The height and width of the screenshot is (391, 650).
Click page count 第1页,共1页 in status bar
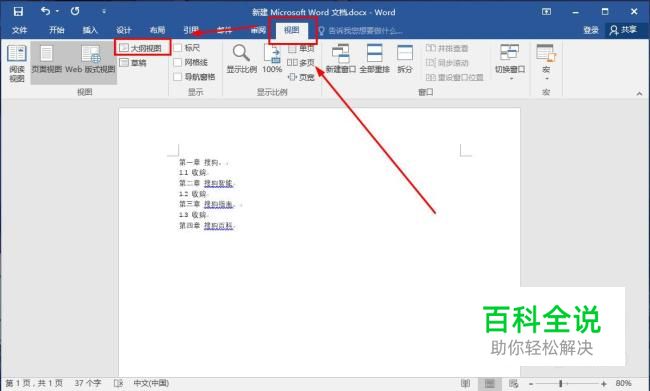[x=34, y=384]
